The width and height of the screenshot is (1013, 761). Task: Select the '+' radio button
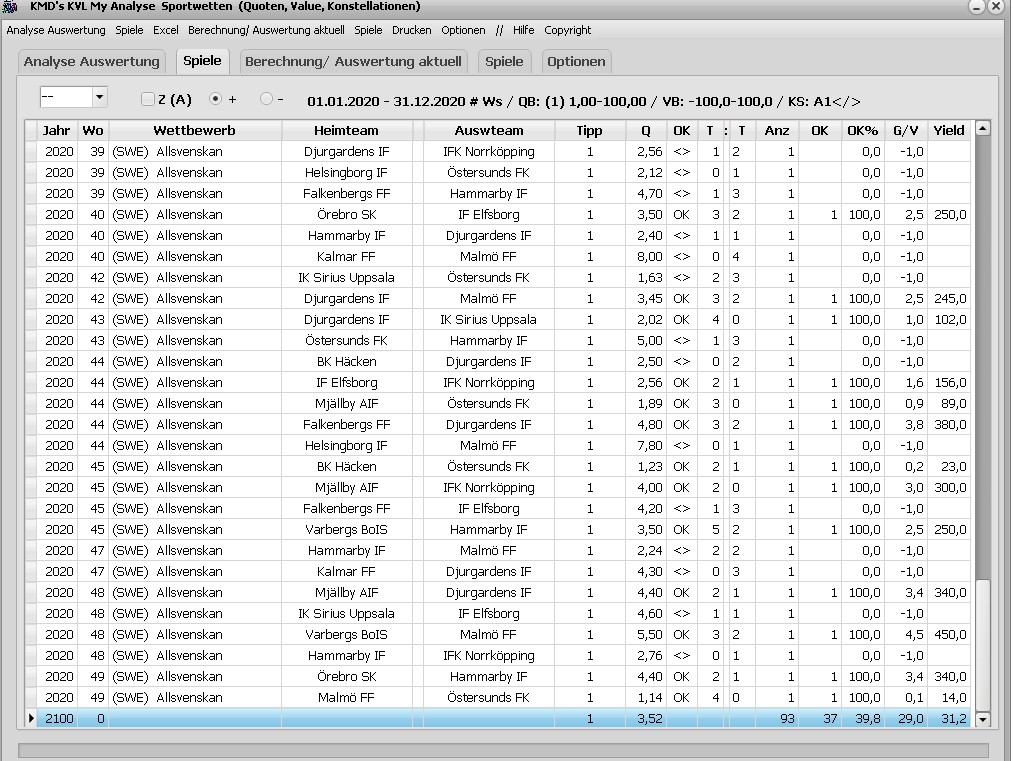tap(216, 99)
